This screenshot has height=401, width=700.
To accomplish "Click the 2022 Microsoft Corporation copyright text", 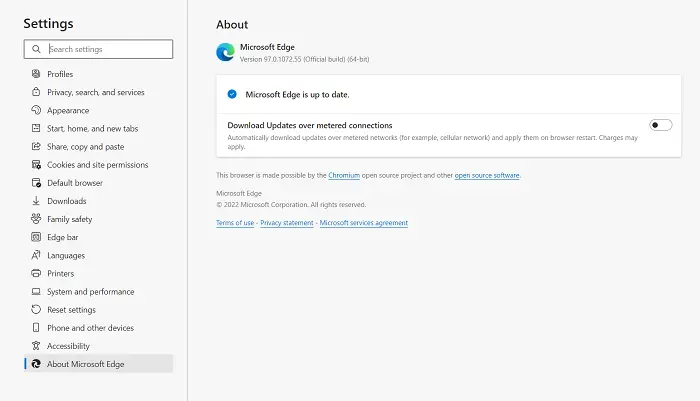I will coord(291,205).
